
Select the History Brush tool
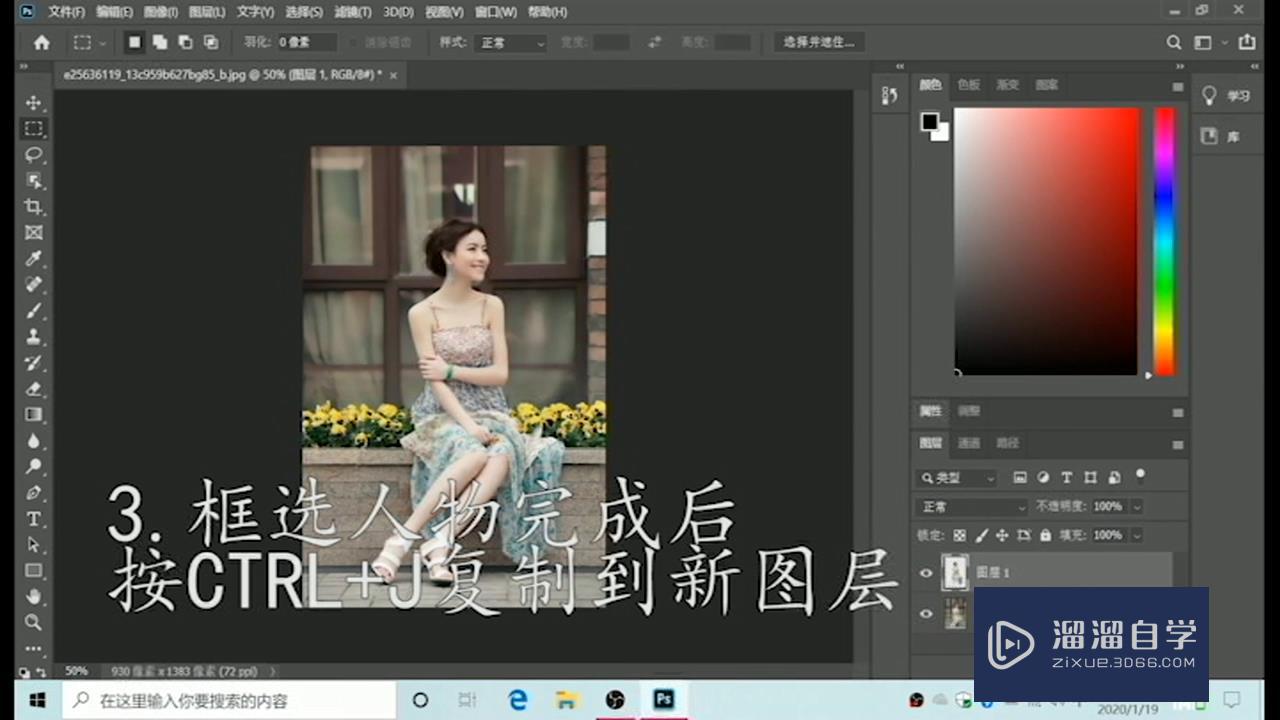34,363
